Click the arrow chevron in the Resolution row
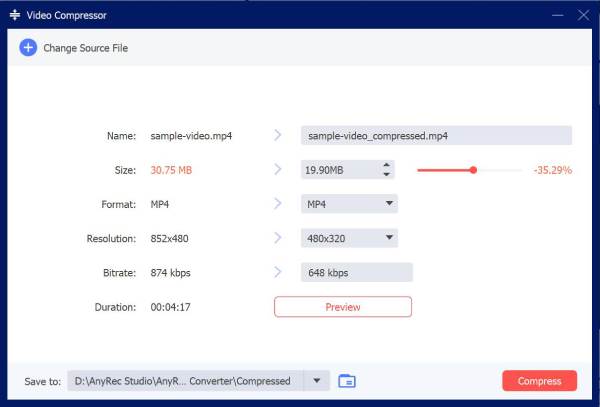600x407 pixels. 278,238
